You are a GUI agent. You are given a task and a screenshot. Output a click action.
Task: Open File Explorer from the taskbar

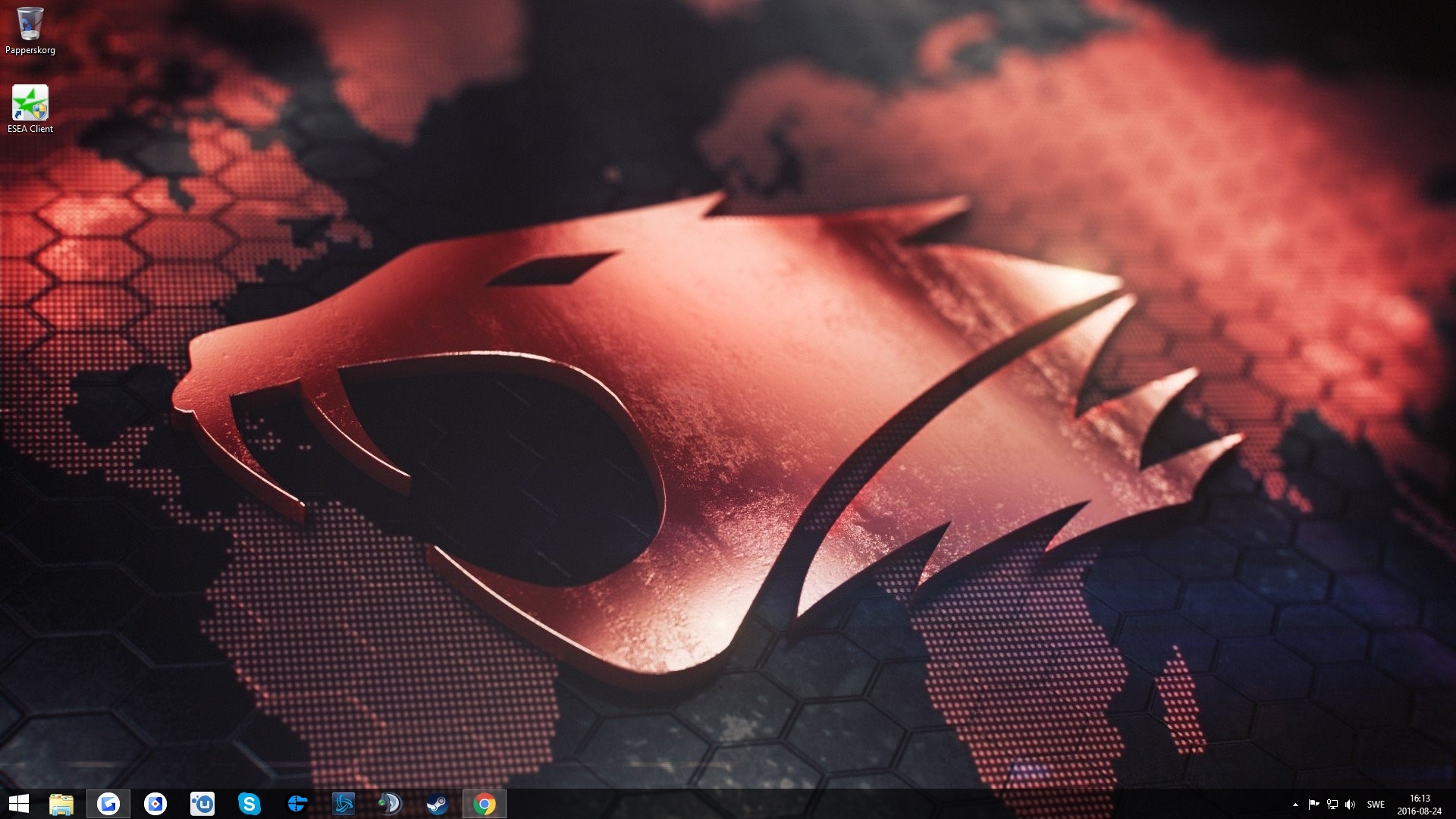pyautogui.click(x=61, y=804)
